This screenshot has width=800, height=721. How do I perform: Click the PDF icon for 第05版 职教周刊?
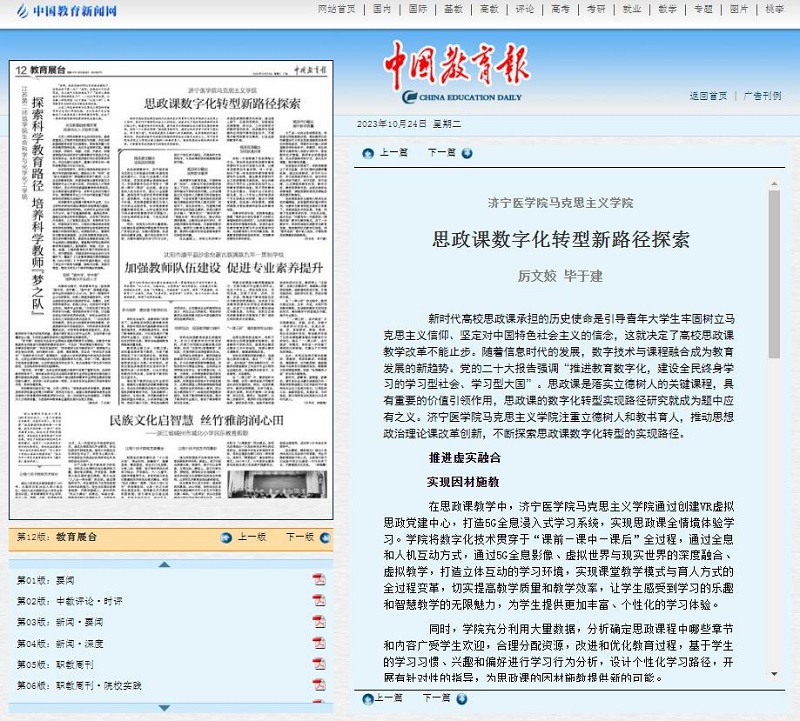coord(319,663)
